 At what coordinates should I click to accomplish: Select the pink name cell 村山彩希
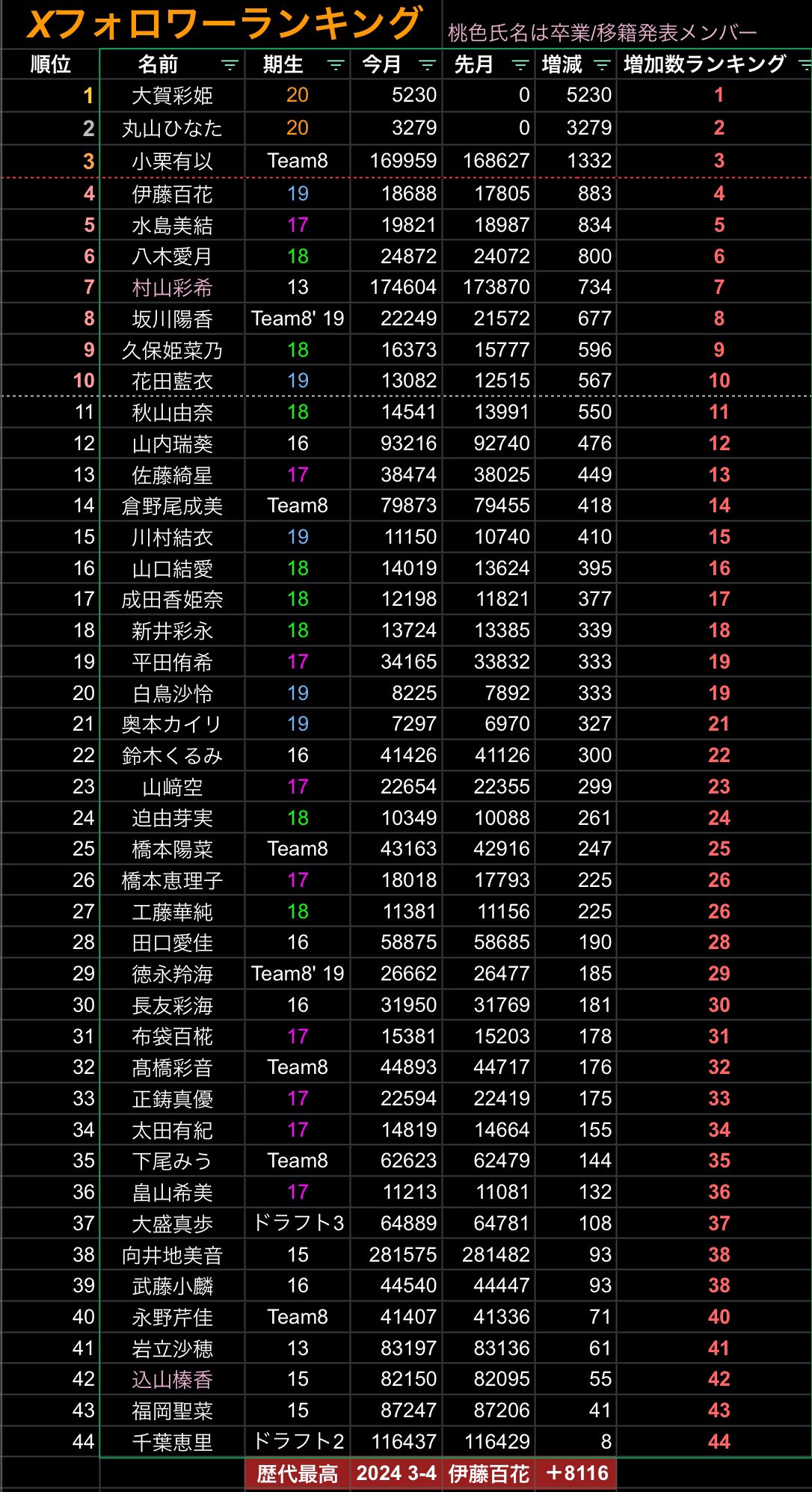click(172, 287)
